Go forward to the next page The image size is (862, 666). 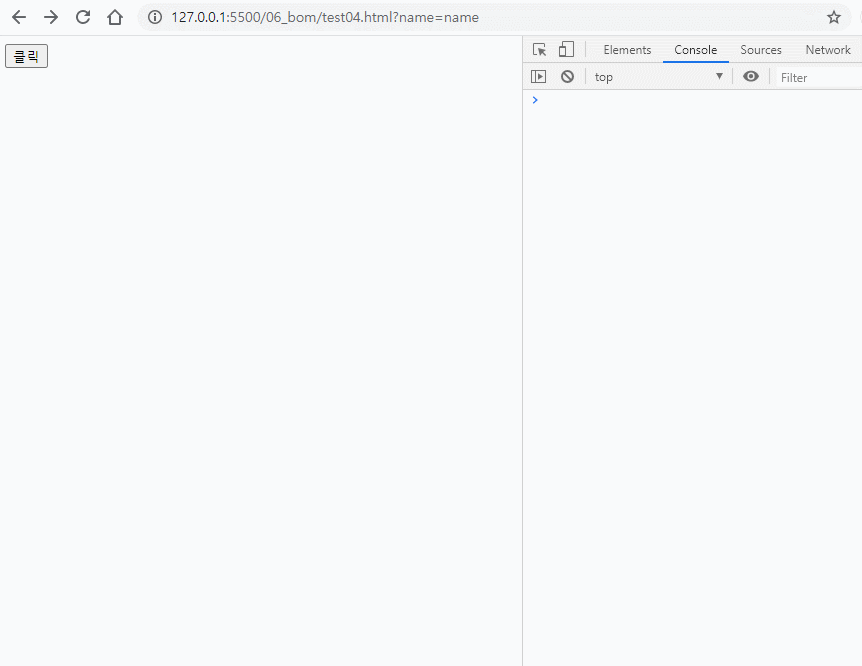51,18
